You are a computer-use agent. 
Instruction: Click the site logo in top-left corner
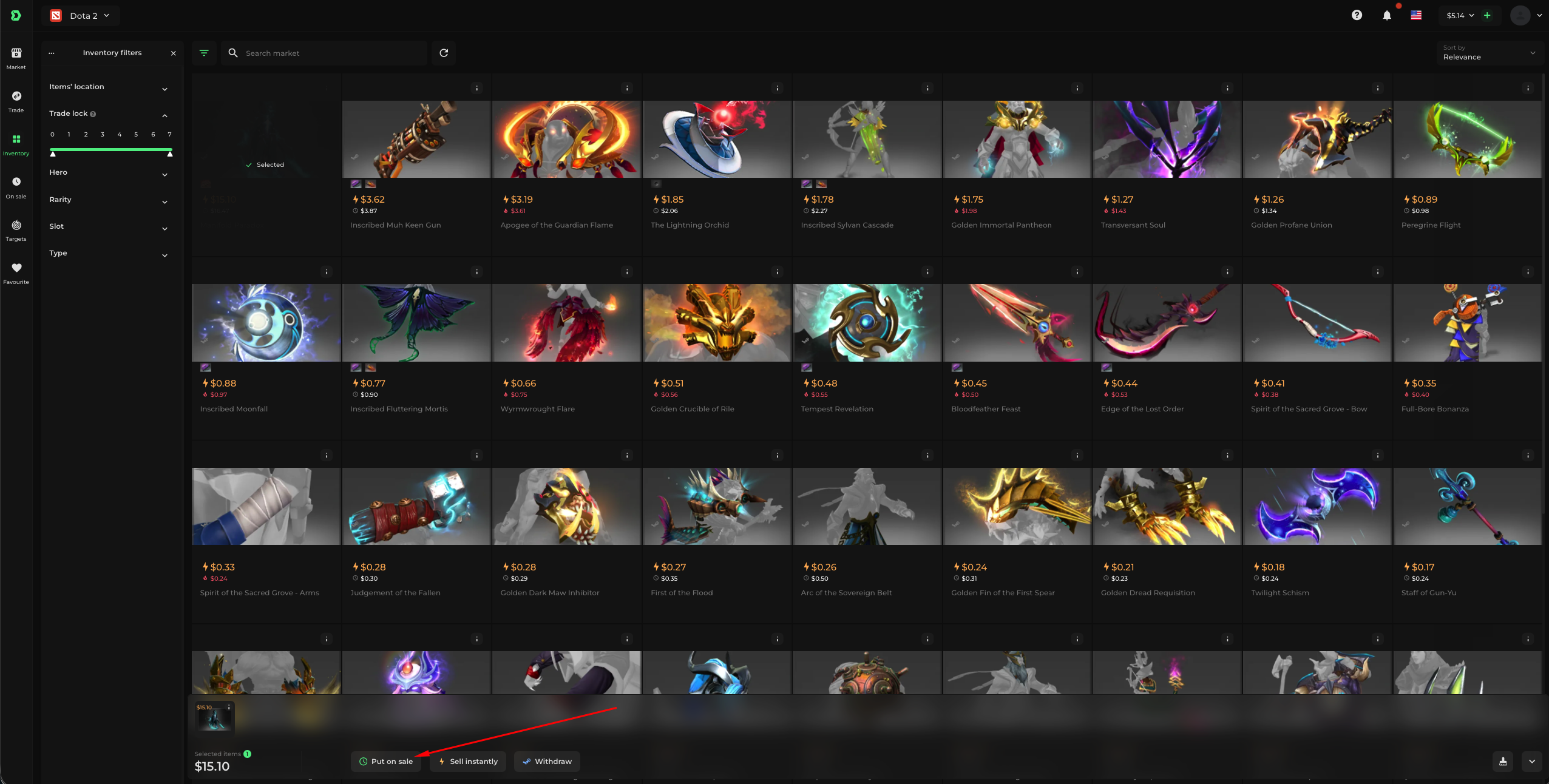tap(16, 15)
